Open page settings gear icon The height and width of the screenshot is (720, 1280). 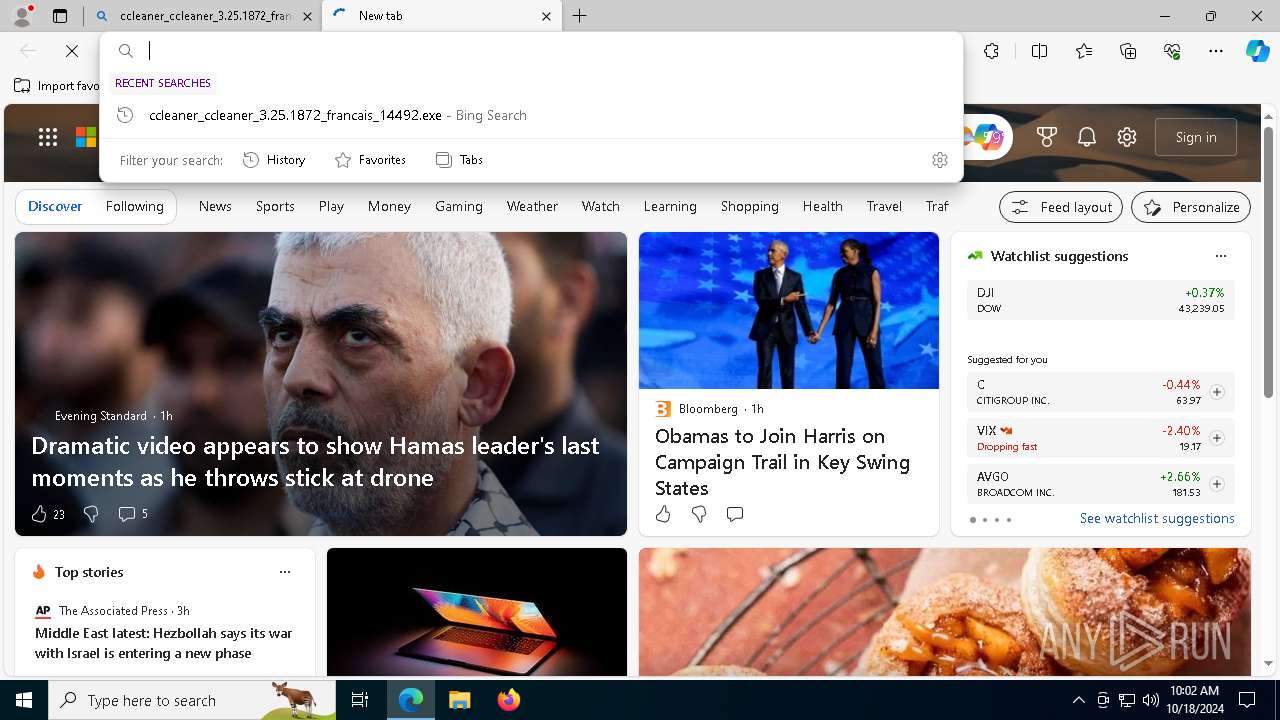click(1127, 137)
